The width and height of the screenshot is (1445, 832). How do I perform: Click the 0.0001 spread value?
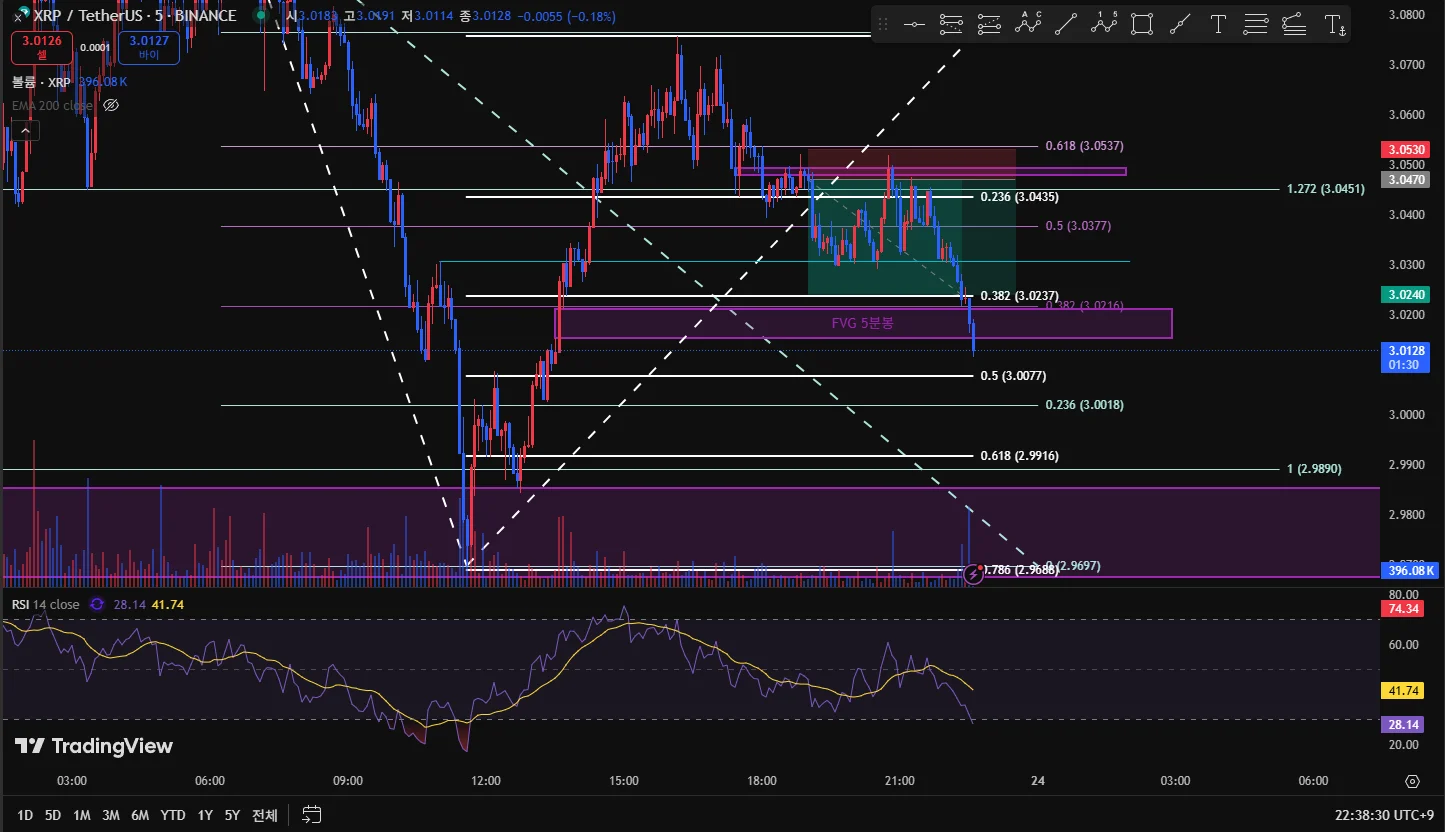pos(95,47)
